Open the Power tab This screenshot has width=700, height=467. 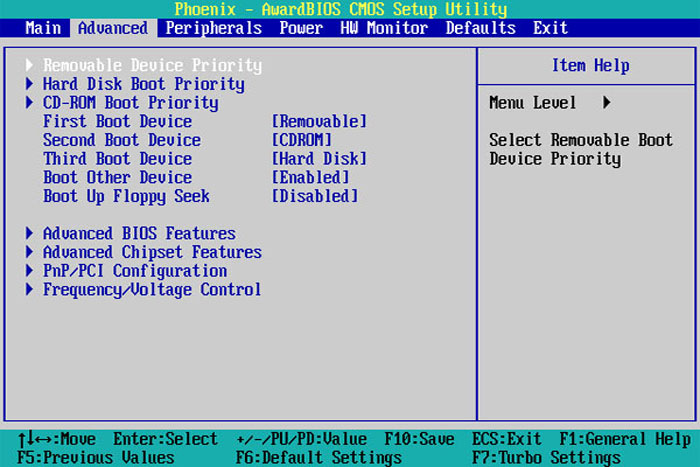(301, 28)
